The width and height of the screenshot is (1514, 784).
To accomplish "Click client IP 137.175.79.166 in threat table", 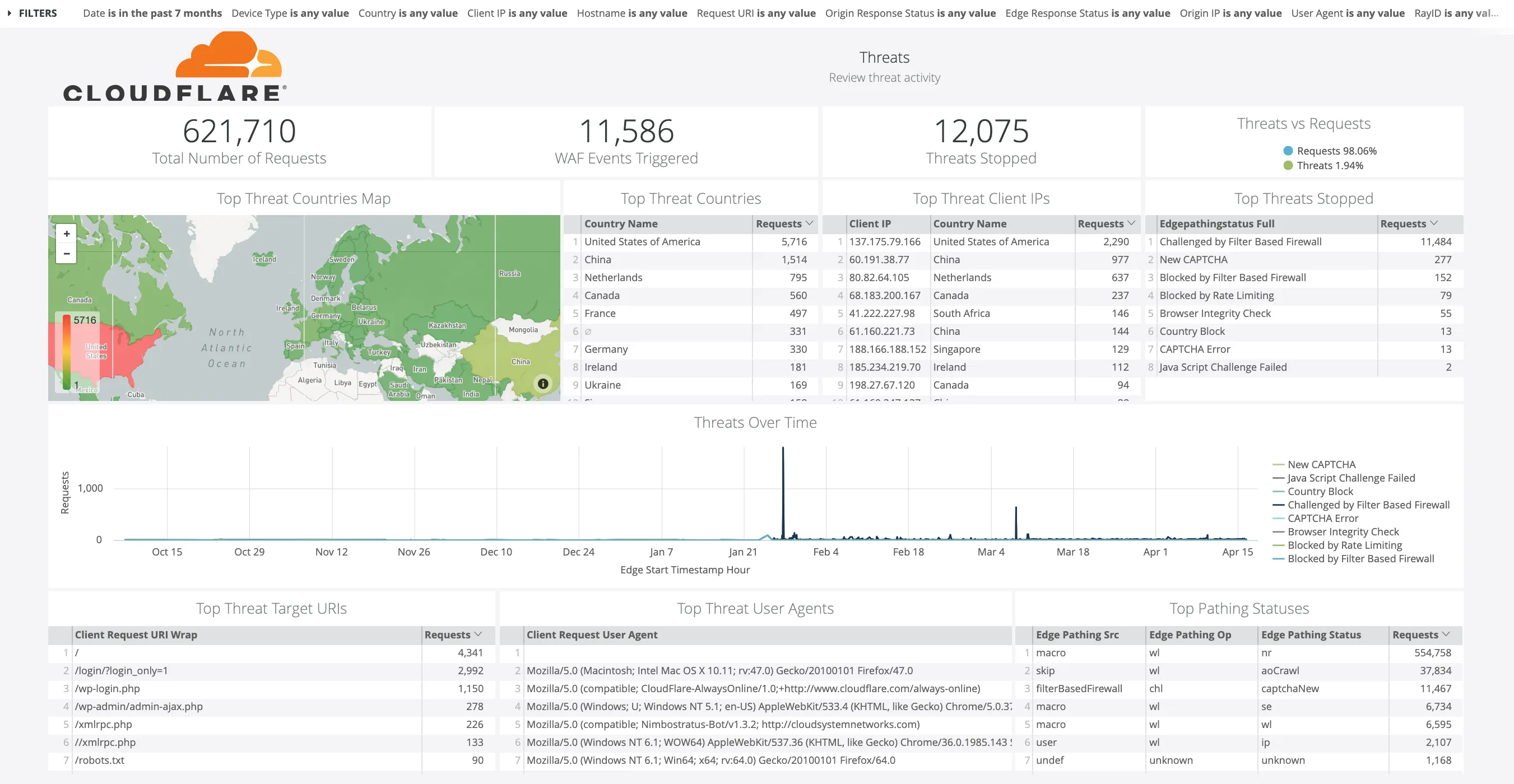I will coord(885,241).
